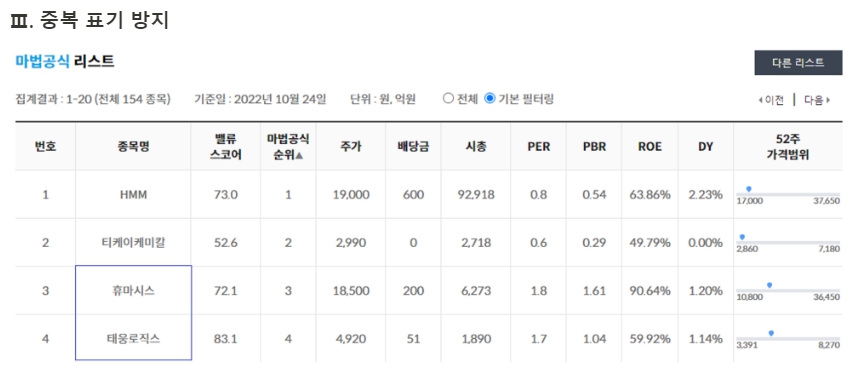Open the 휴마시스 stock entry
851x378 pixels.
point(133,291)
